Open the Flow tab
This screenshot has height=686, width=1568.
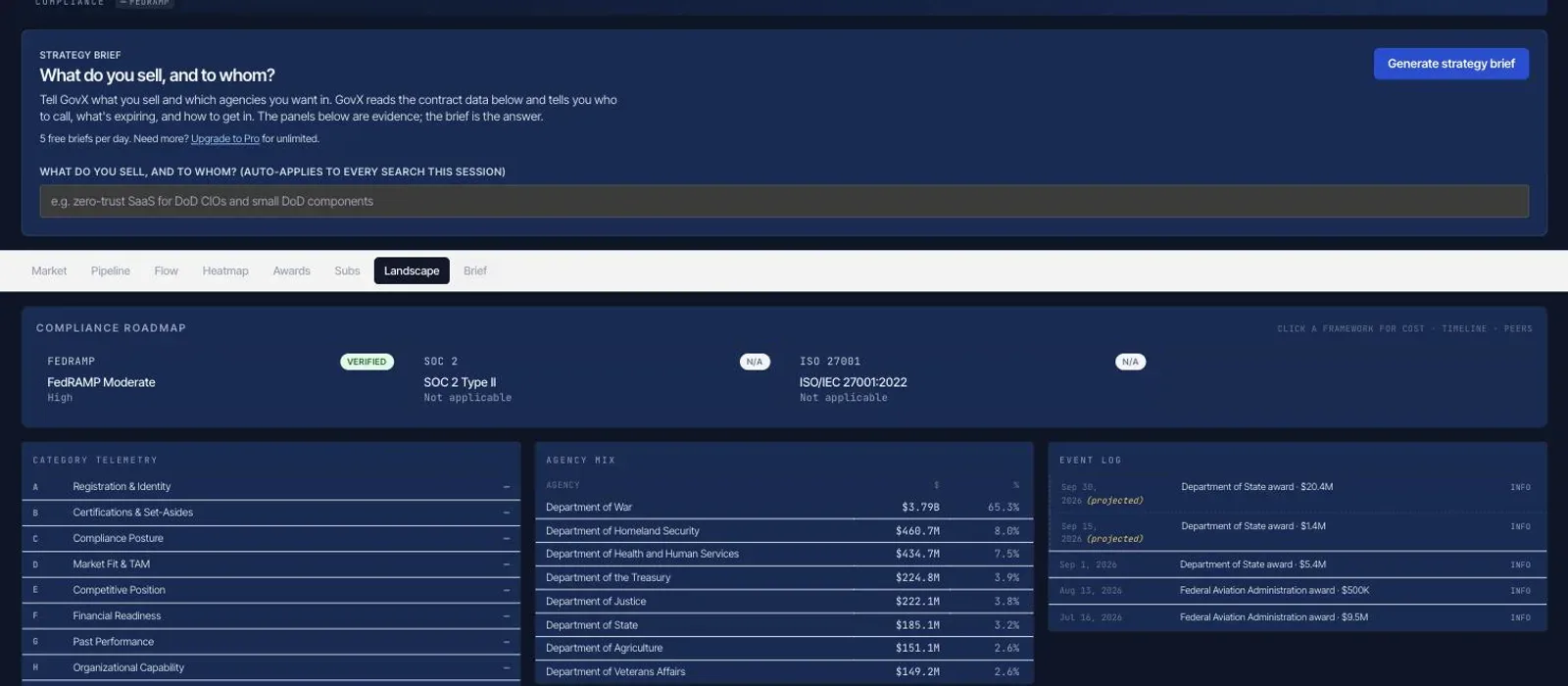(x=167, y=270)
